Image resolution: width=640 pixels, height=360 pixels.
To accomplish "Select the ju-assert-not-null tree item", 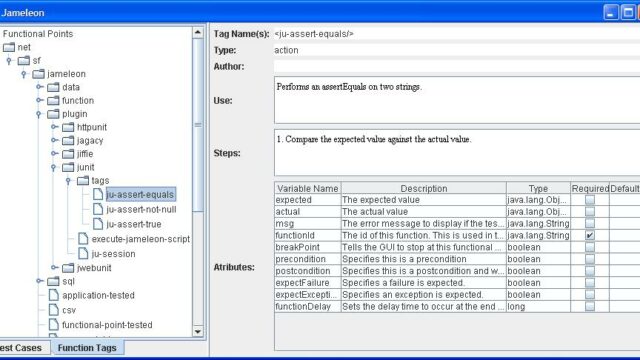I will 141,209.
